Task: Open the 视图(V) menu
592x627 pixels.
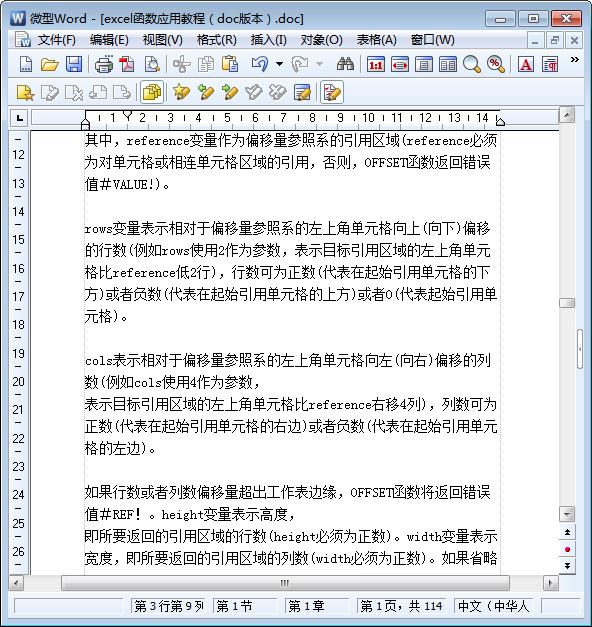Action: coord(162,40)
